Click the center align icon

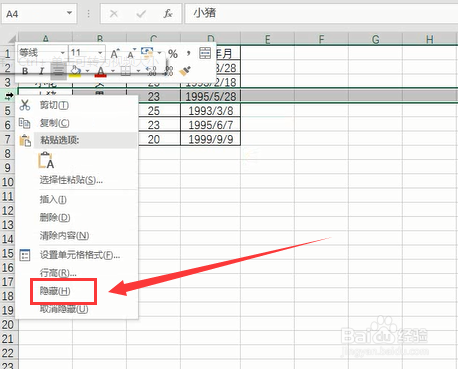[58, 71]
